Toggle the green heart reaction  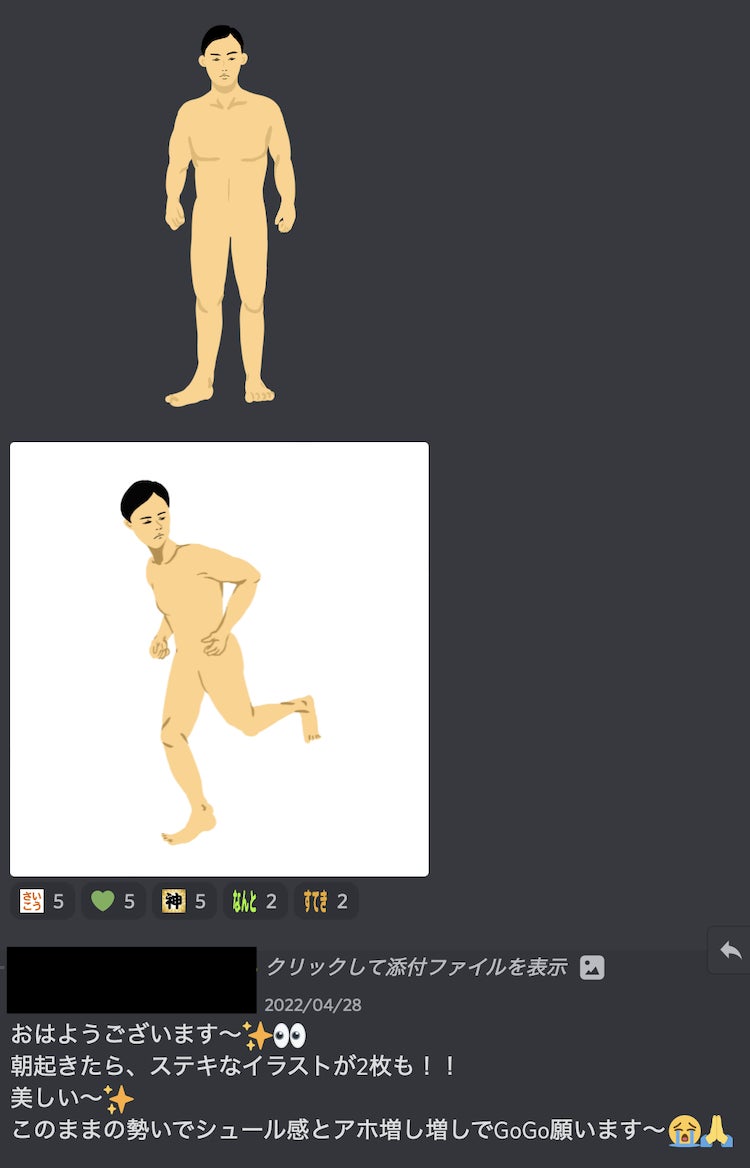click(x=113, y=901)
